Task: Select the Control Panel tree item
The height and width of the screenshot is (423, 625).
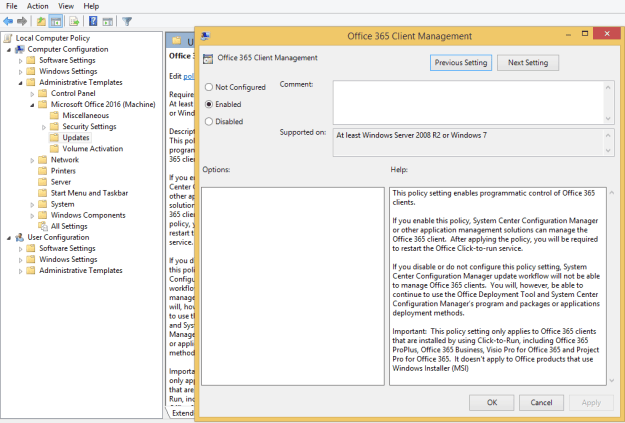Action: 73,93
